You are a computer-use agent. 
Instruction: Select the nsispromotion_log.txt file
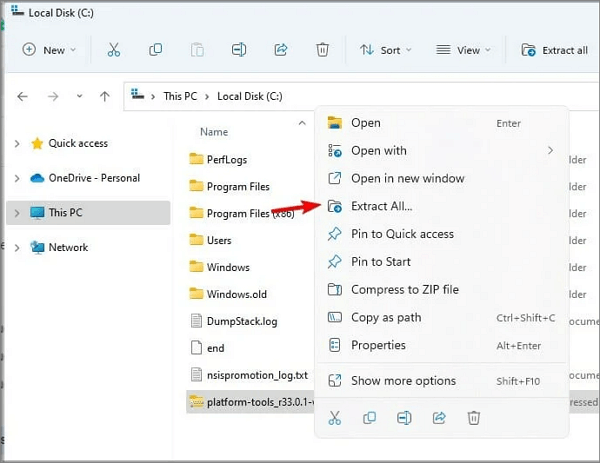[257, 375]
